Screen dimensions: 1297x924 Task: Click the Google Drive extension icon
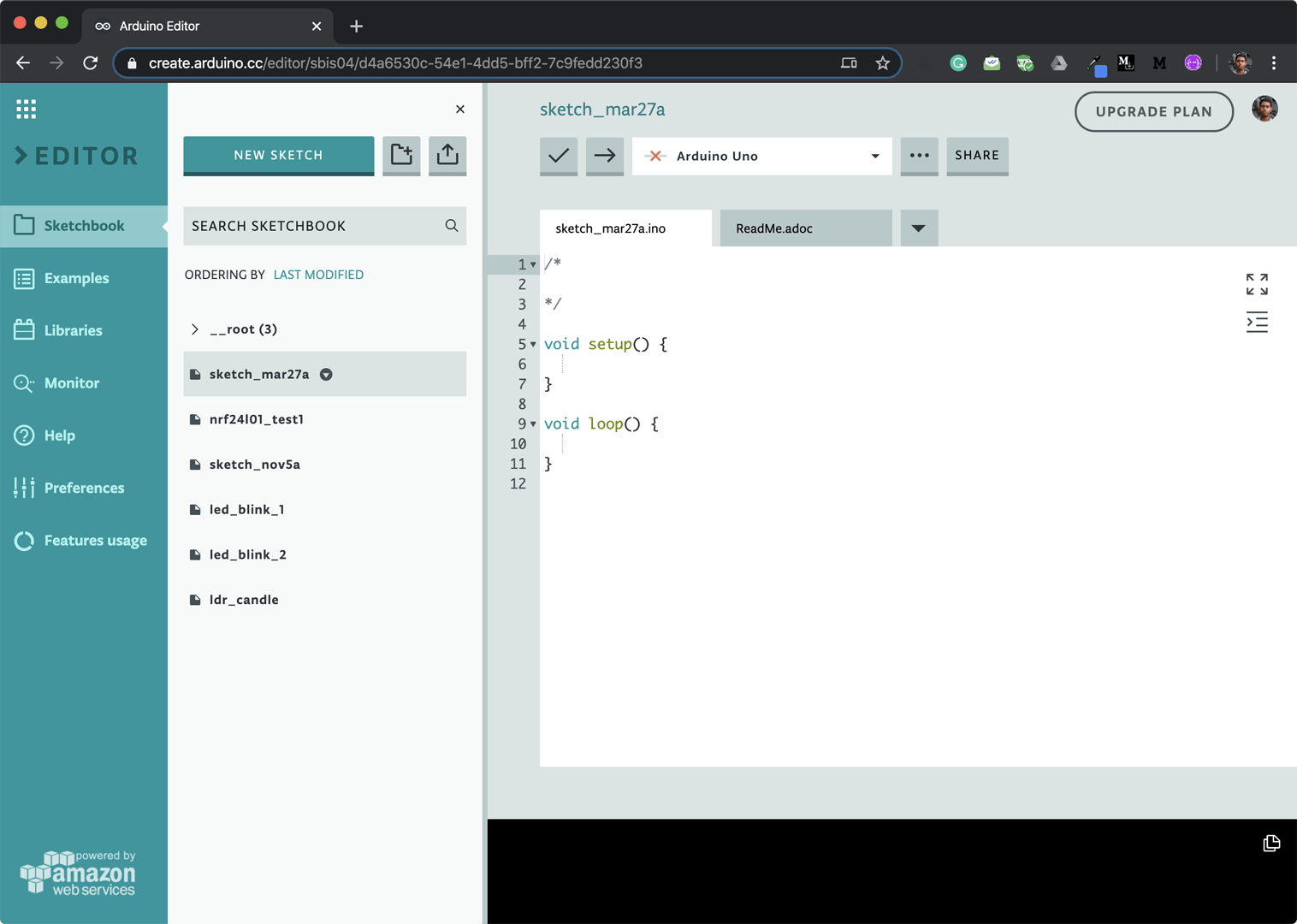[1059, 62]
